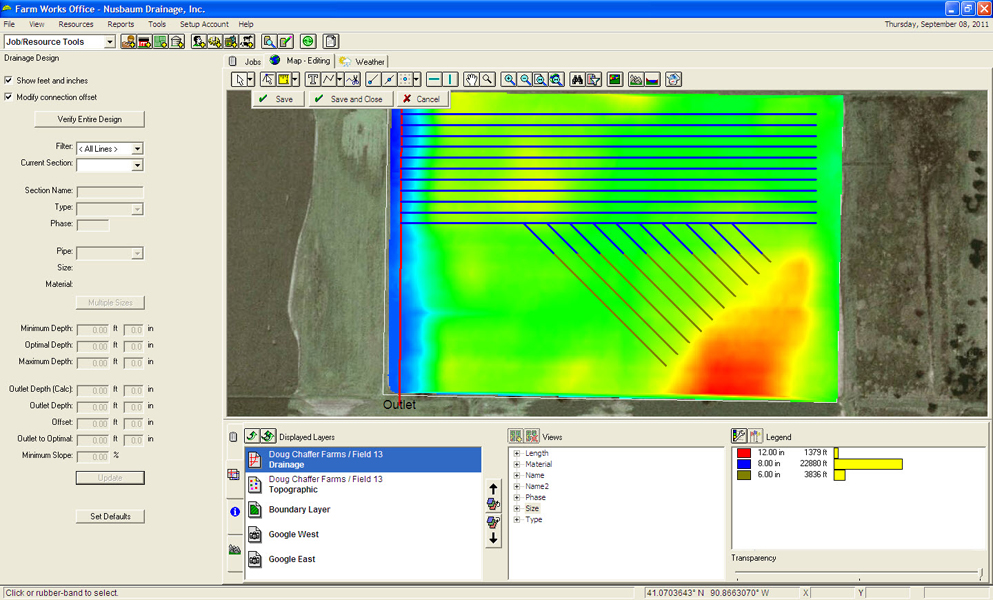Select the text label tool

point(313,79)
